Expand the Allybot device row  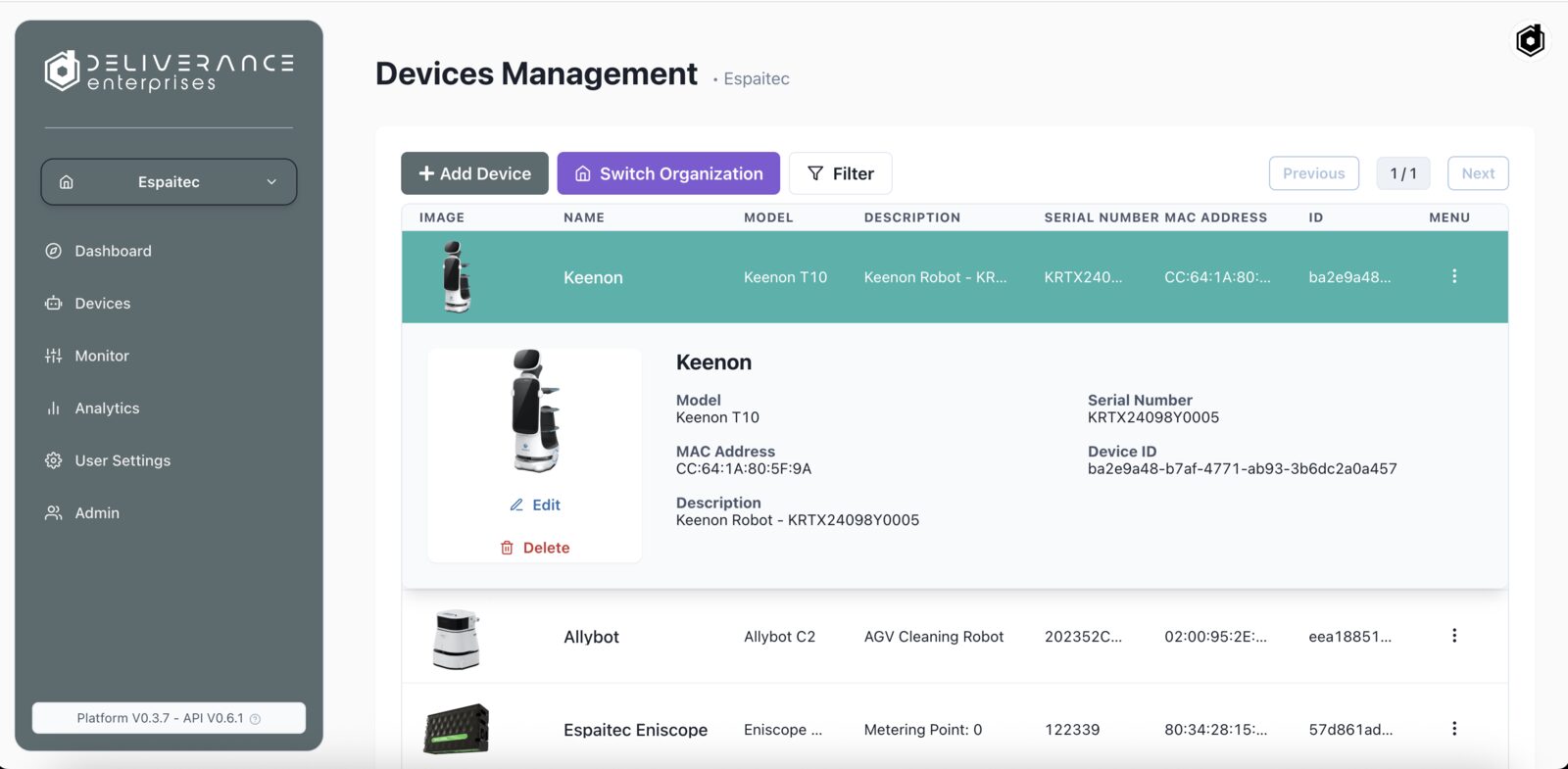coord(591,637)
